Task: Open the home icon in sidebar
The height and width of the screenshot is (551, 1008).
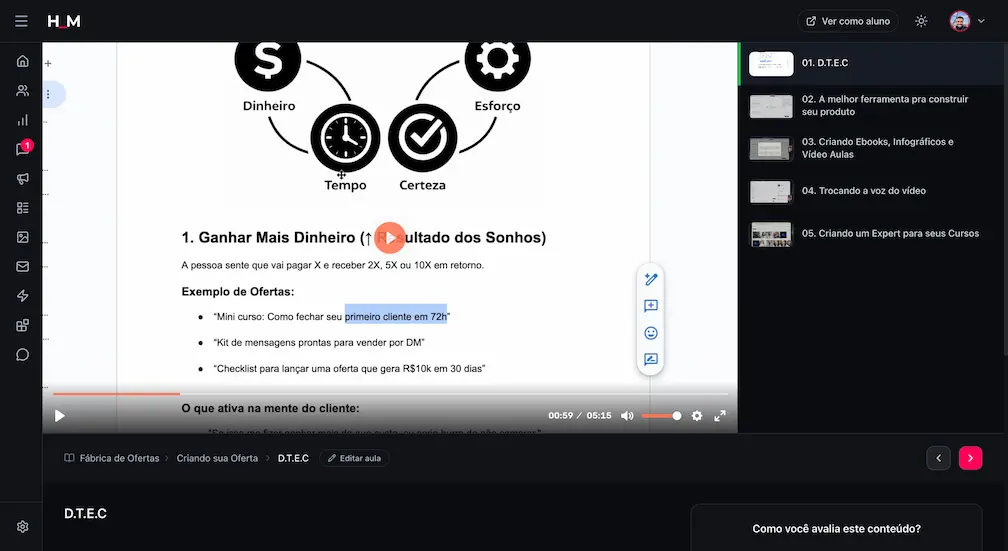Action: [22, 61]
